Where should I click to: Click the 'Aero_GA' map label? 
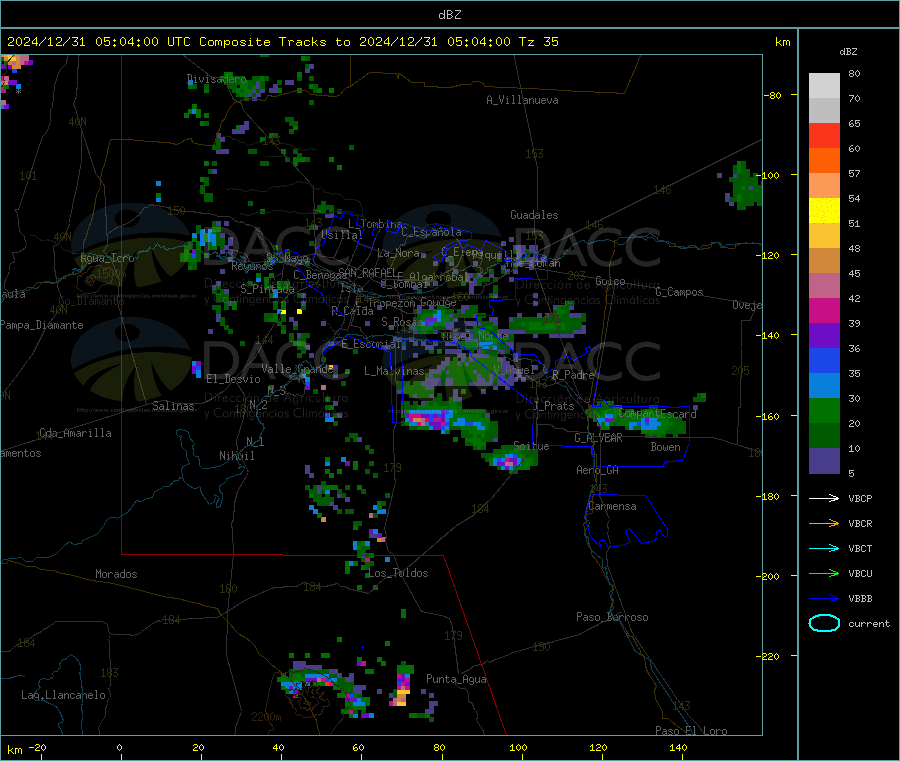(597, 470)
